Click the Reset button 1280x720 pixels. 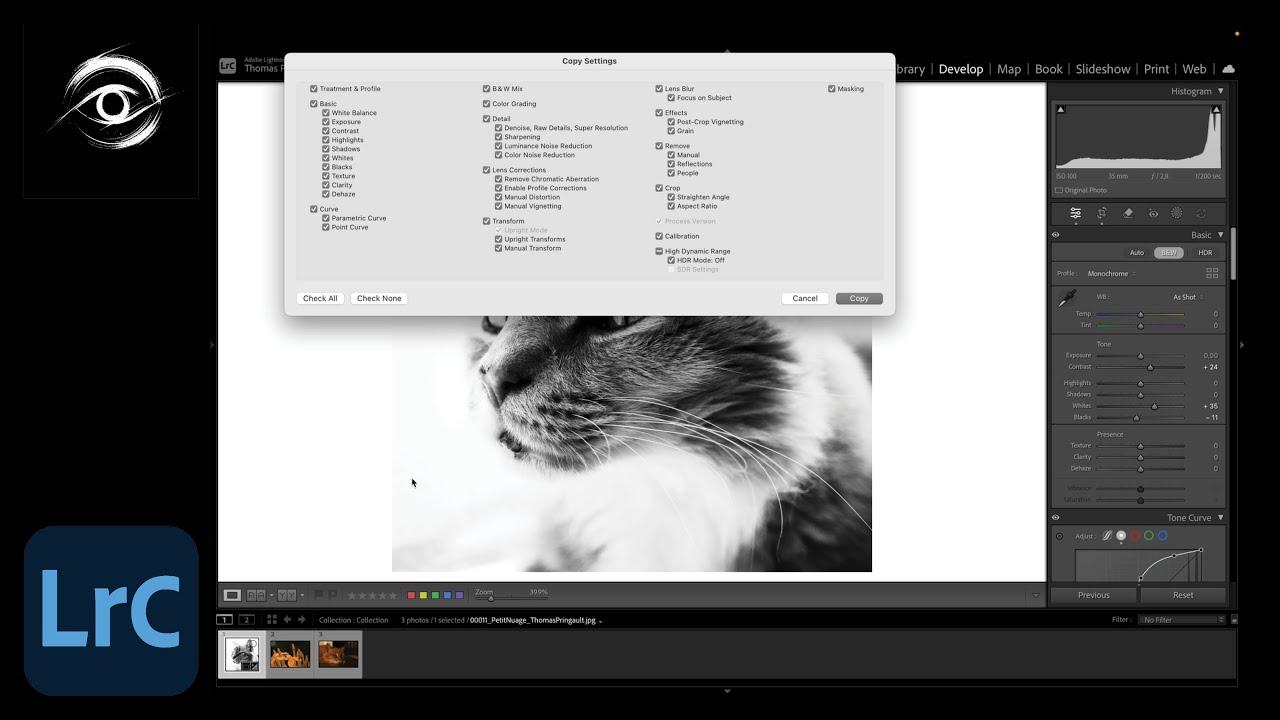point(1183,595)
